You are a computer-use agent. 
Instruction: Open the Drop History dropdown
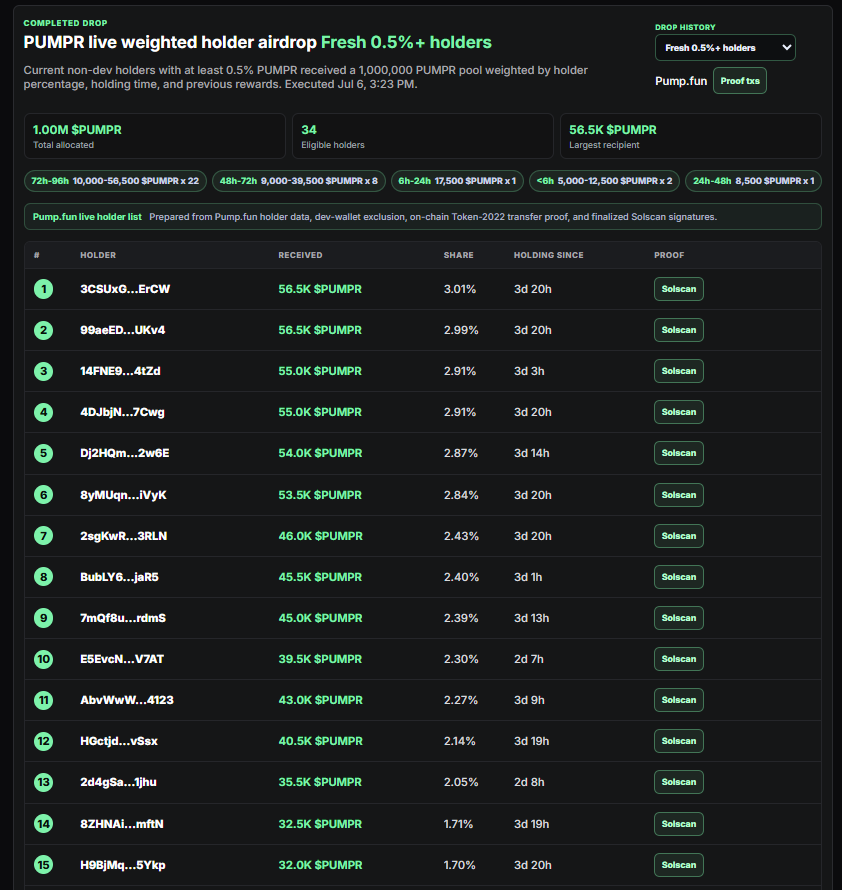click(x=725, y=48)
